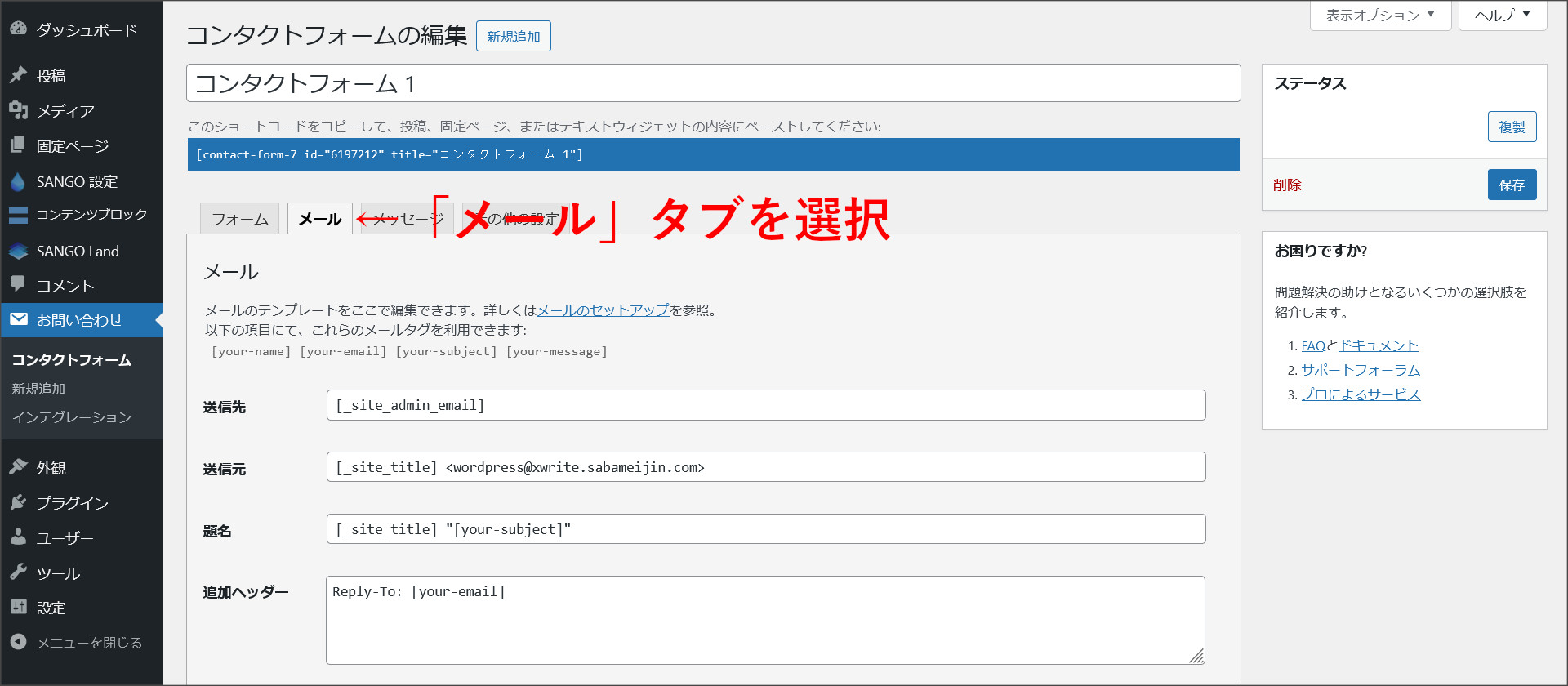Click the 複製 duplicate button
1568x686 pixels.
(x=1512, y=127)
